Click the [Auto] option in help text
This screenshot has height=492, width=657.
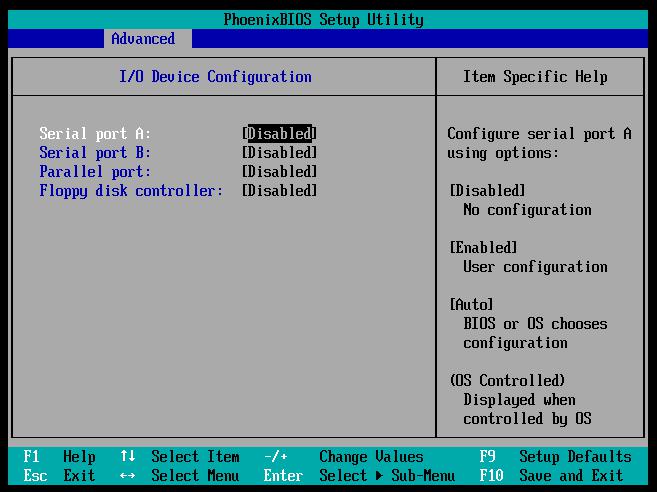[471, 305]
